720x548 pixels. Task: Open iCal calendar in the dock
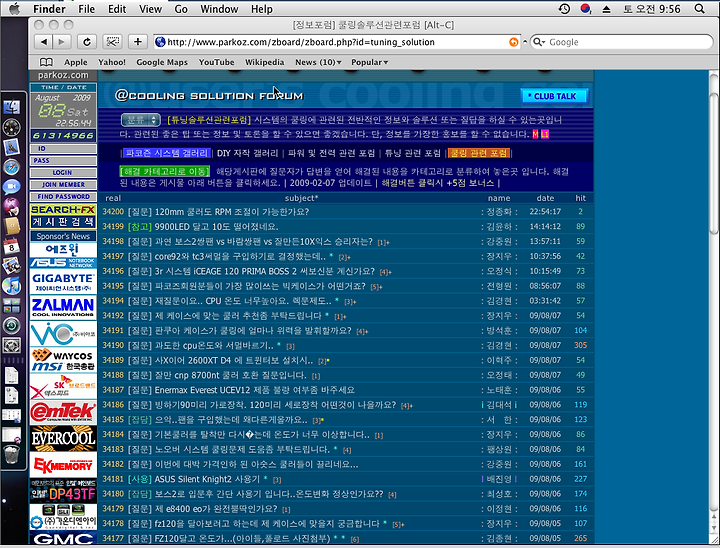tap(11, 247)
